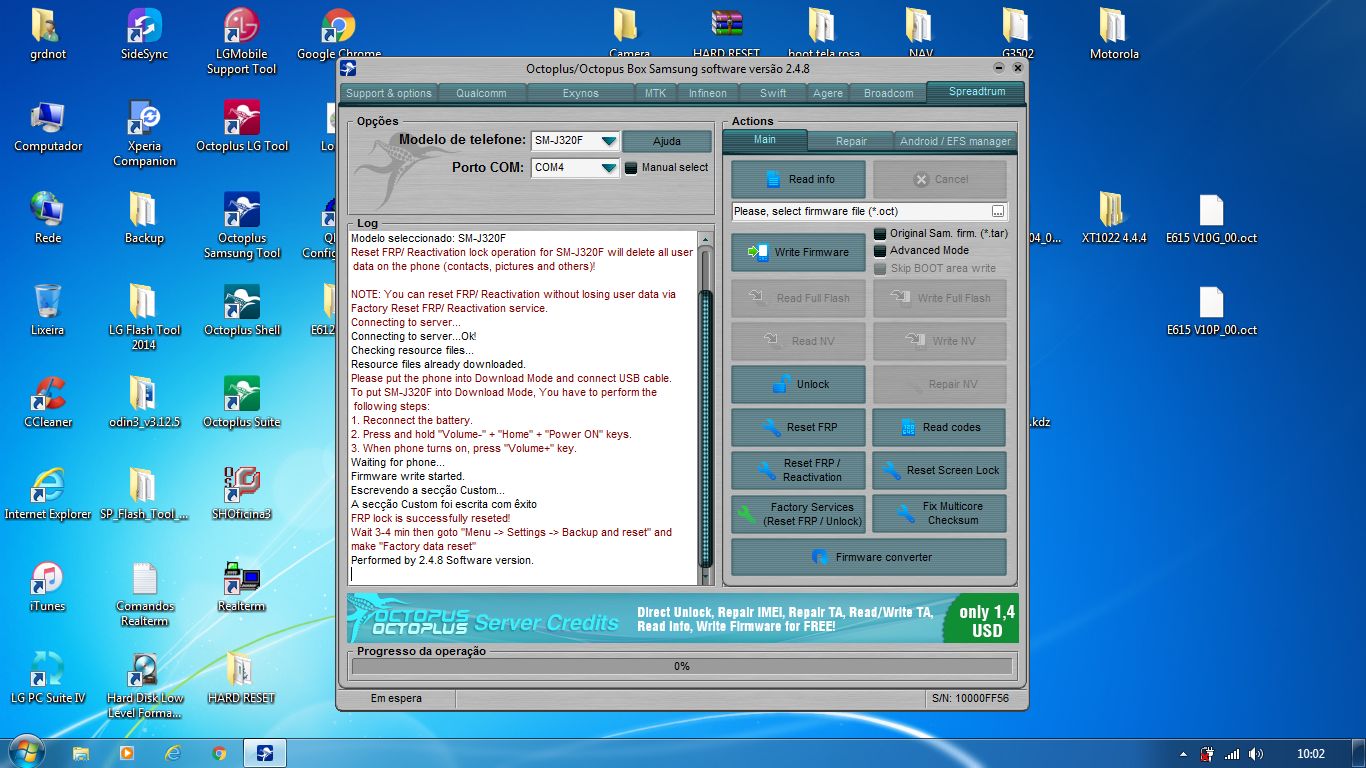Open Hard Disk Low Level Format shortcut

pos(145,686)
